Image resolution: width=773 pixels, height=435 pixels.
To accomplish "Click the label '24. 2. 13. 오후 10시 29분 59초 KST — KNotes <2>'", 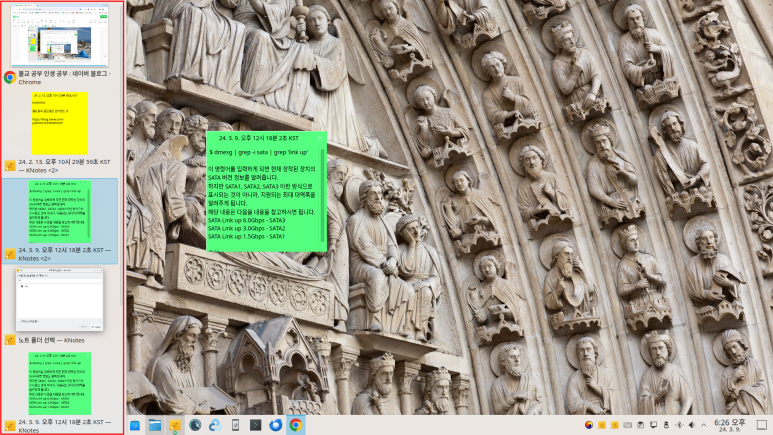I will coord(65,166).
